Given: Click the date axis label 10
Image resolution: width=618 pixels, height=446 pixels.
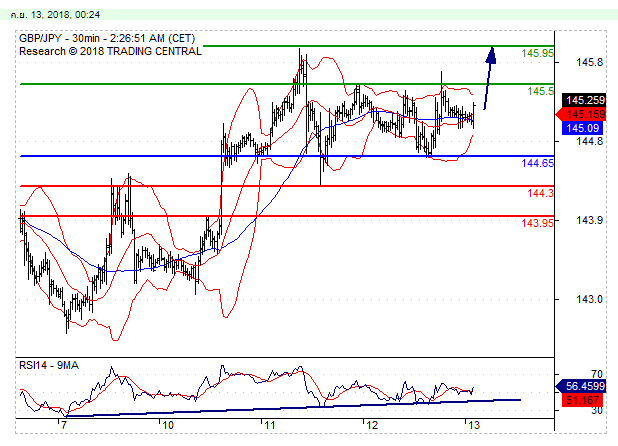Looking at the screenshot, I should [168, 425].
